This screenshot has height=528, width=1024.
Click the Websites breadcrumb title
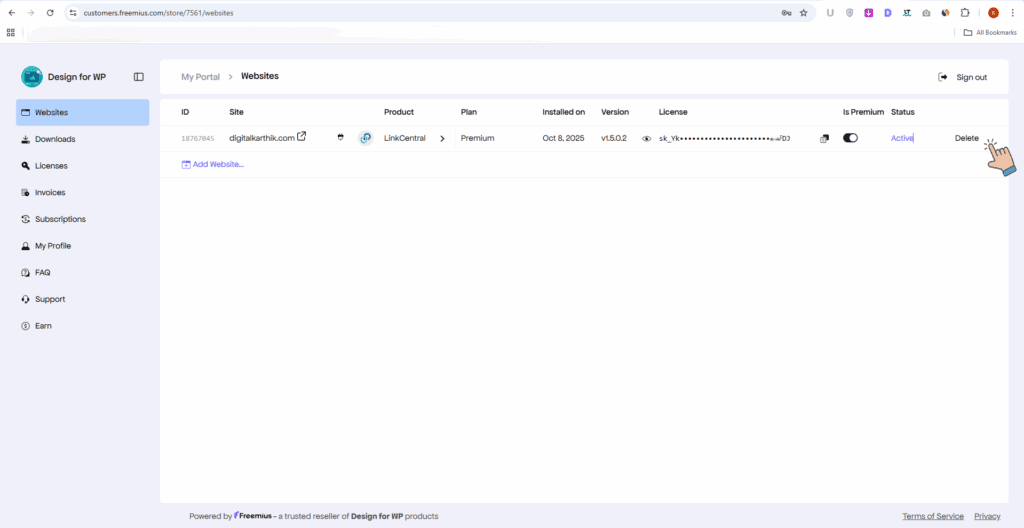click(x=260, y=76)
